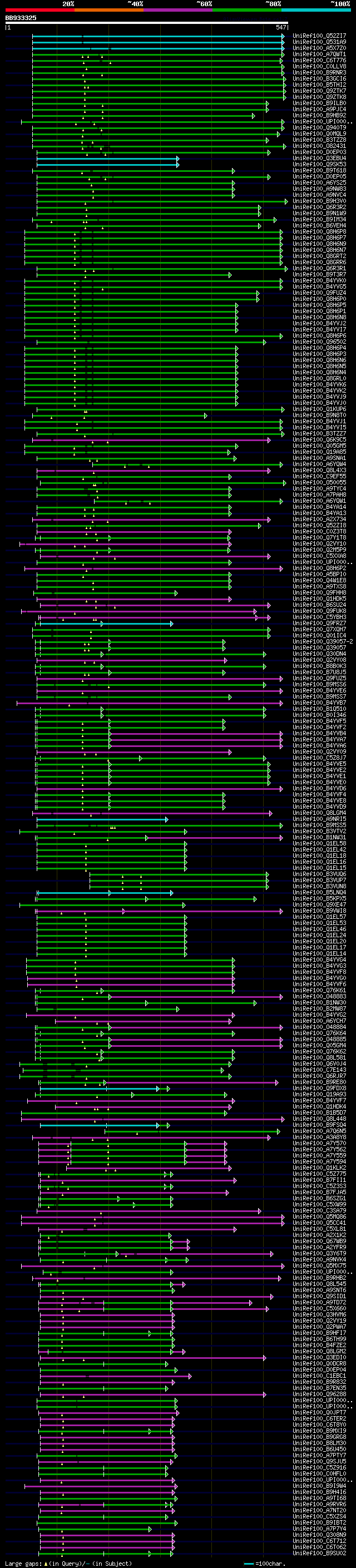
Task: Select the UniRef100_Q9ZTK7 label
Action: (x=319, y=91)
